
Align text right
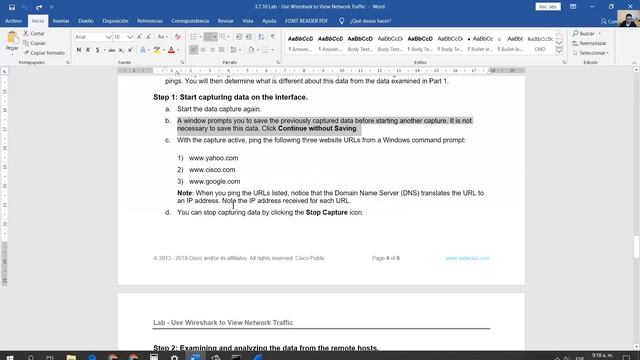[x=212, y=50]
